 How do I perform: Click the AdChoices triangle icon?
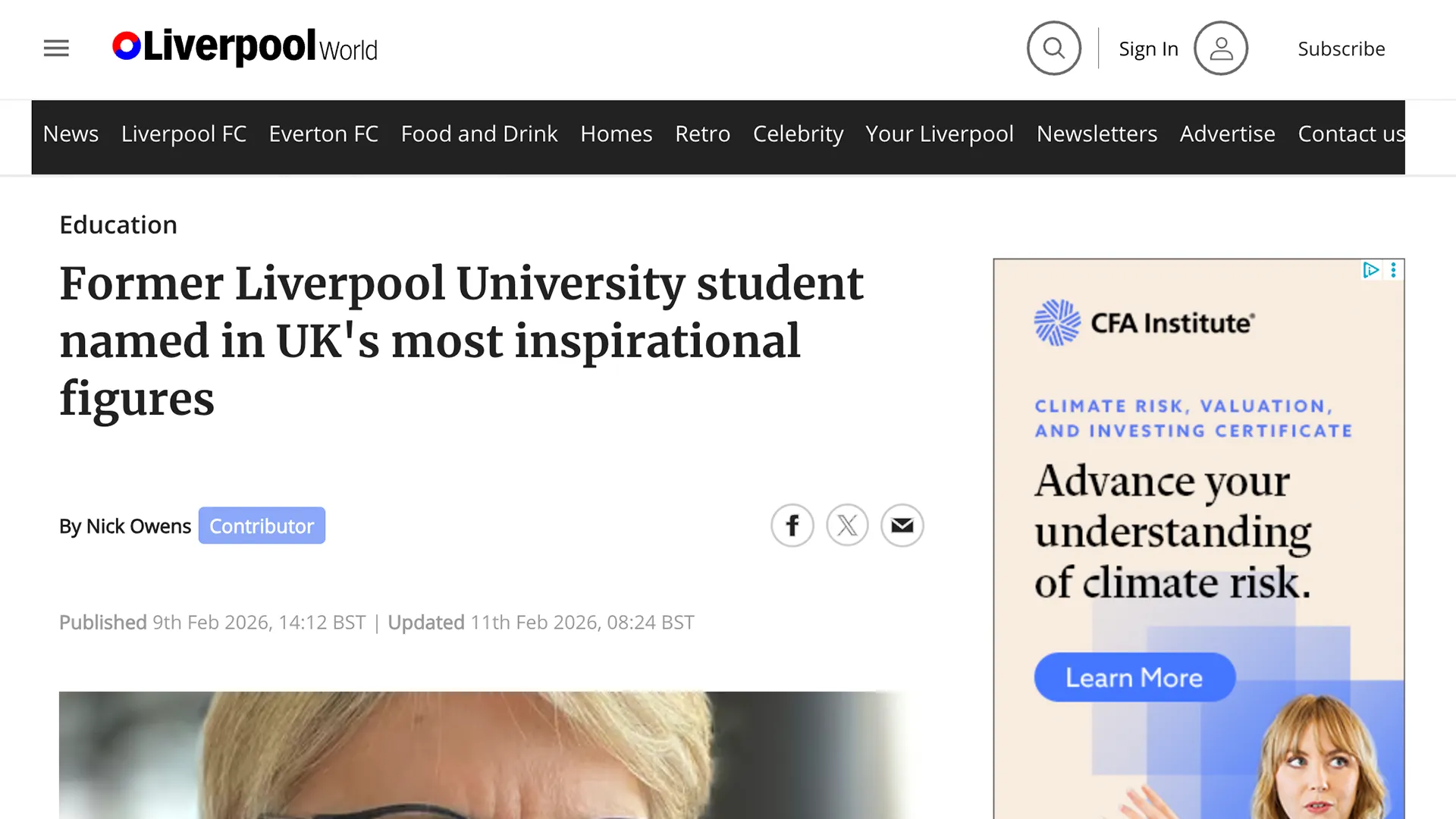tap(1370, 270)
